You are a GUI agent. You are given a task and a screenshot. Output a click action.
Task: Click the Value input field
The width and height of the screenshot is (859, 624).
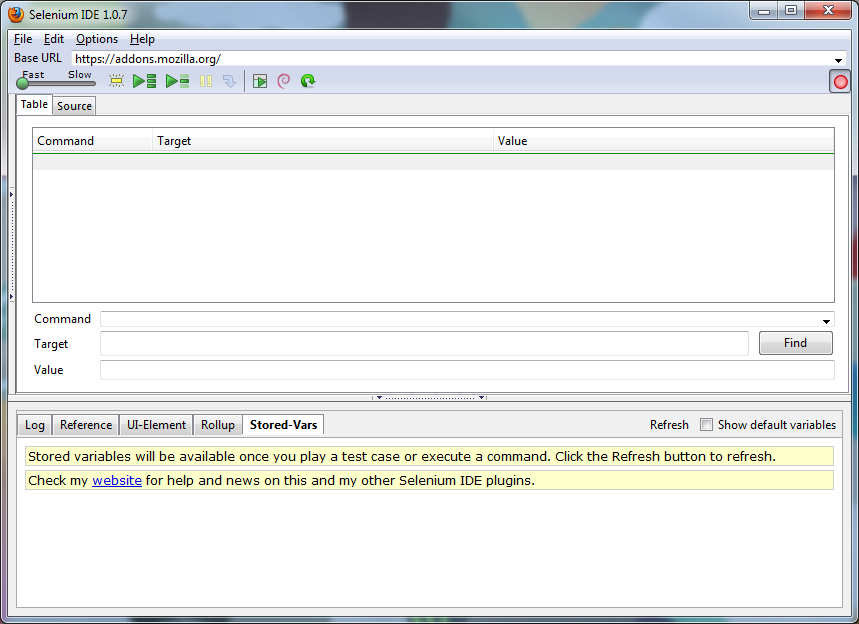tap(467, 370)
